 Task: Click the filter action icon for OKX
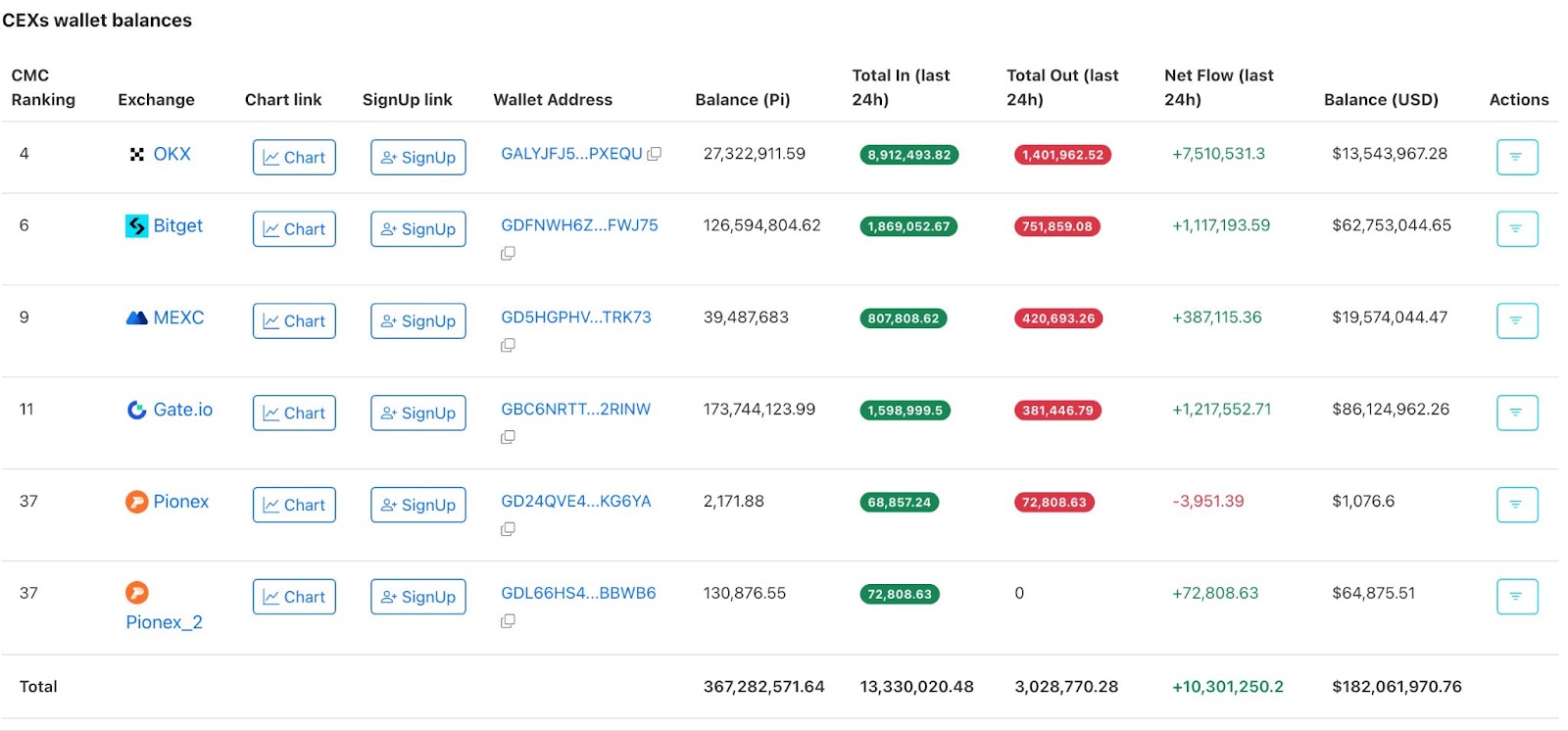pyautogui.click(x=1517, y=157)
